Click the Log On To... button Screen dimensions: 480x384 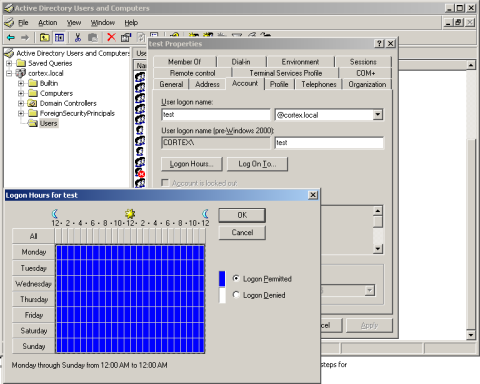click(257, 164)
